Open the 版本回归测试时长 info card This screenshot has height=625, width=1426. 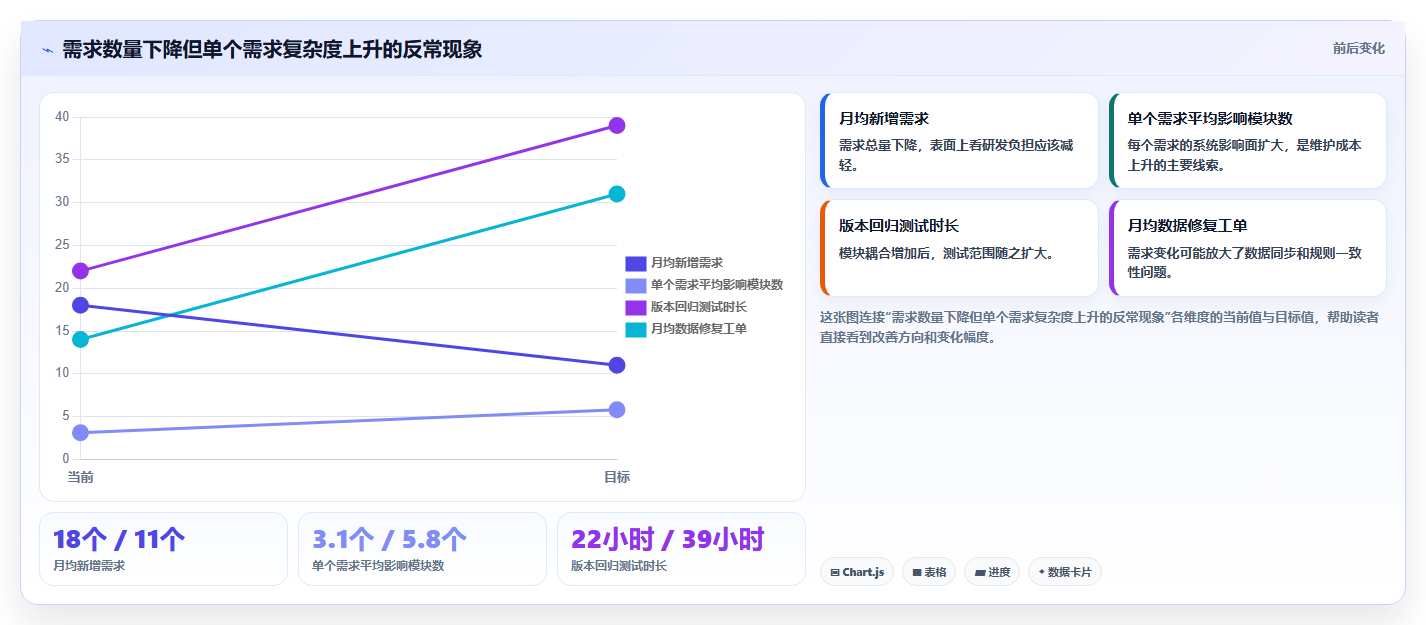[959, 248]
